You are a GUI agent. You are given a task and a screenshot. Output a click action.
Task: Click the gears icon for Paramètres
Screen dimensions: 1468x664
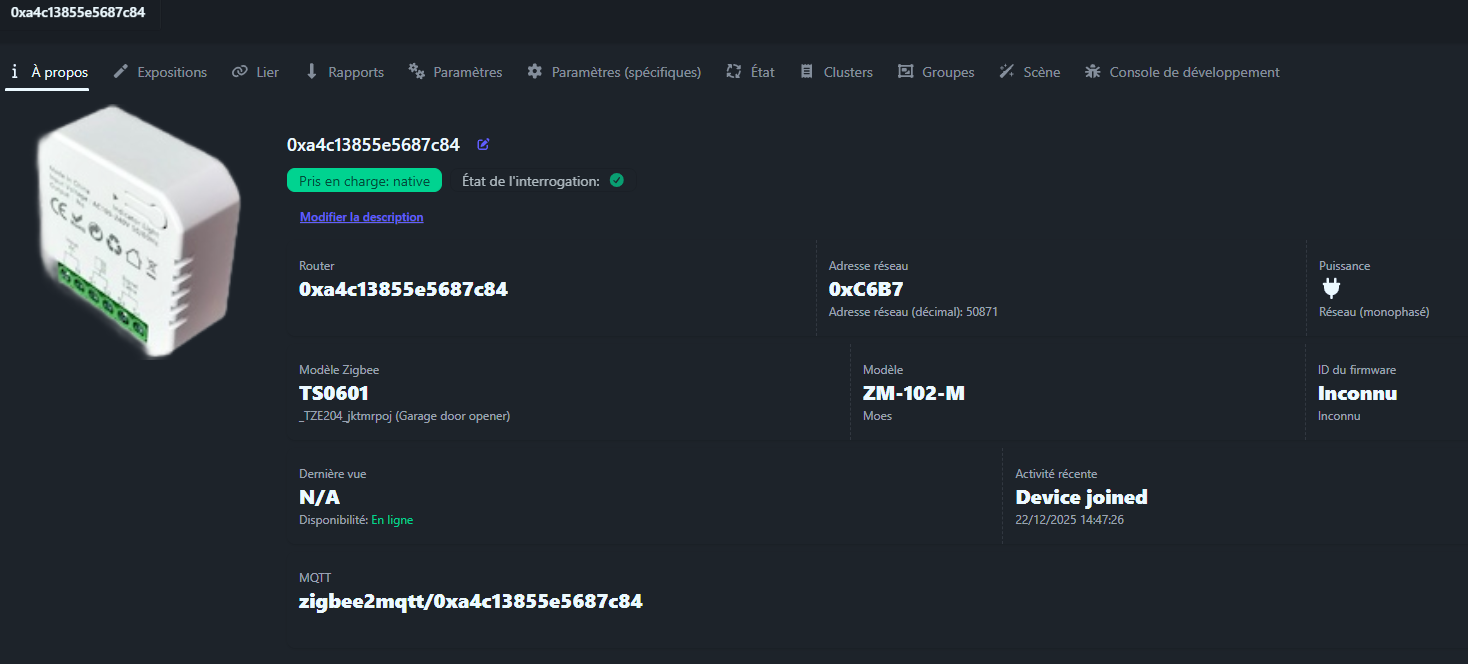pyautogui.click(x=417, y=72)
